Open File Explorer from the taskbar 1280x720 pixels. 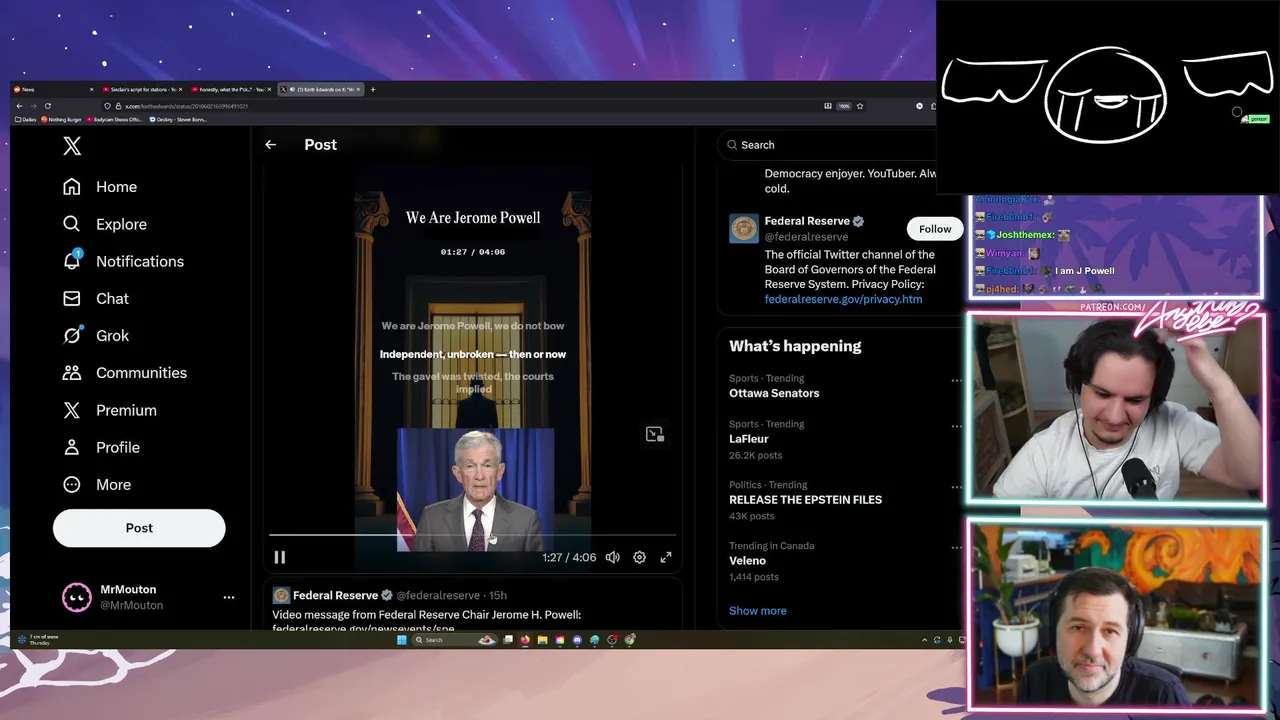542,640
